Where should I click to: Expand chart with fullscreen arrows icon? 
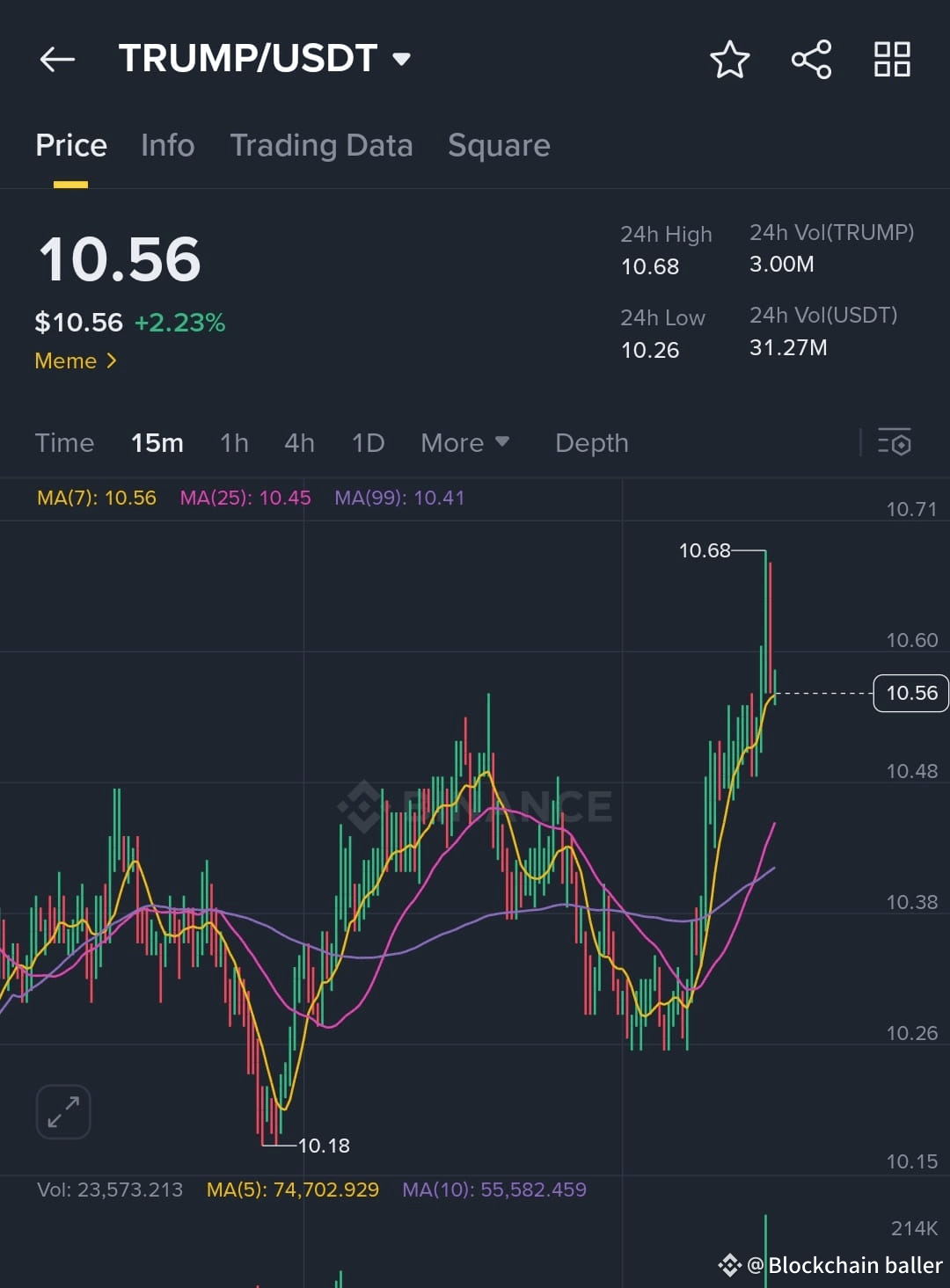[x=63, y=1111]
